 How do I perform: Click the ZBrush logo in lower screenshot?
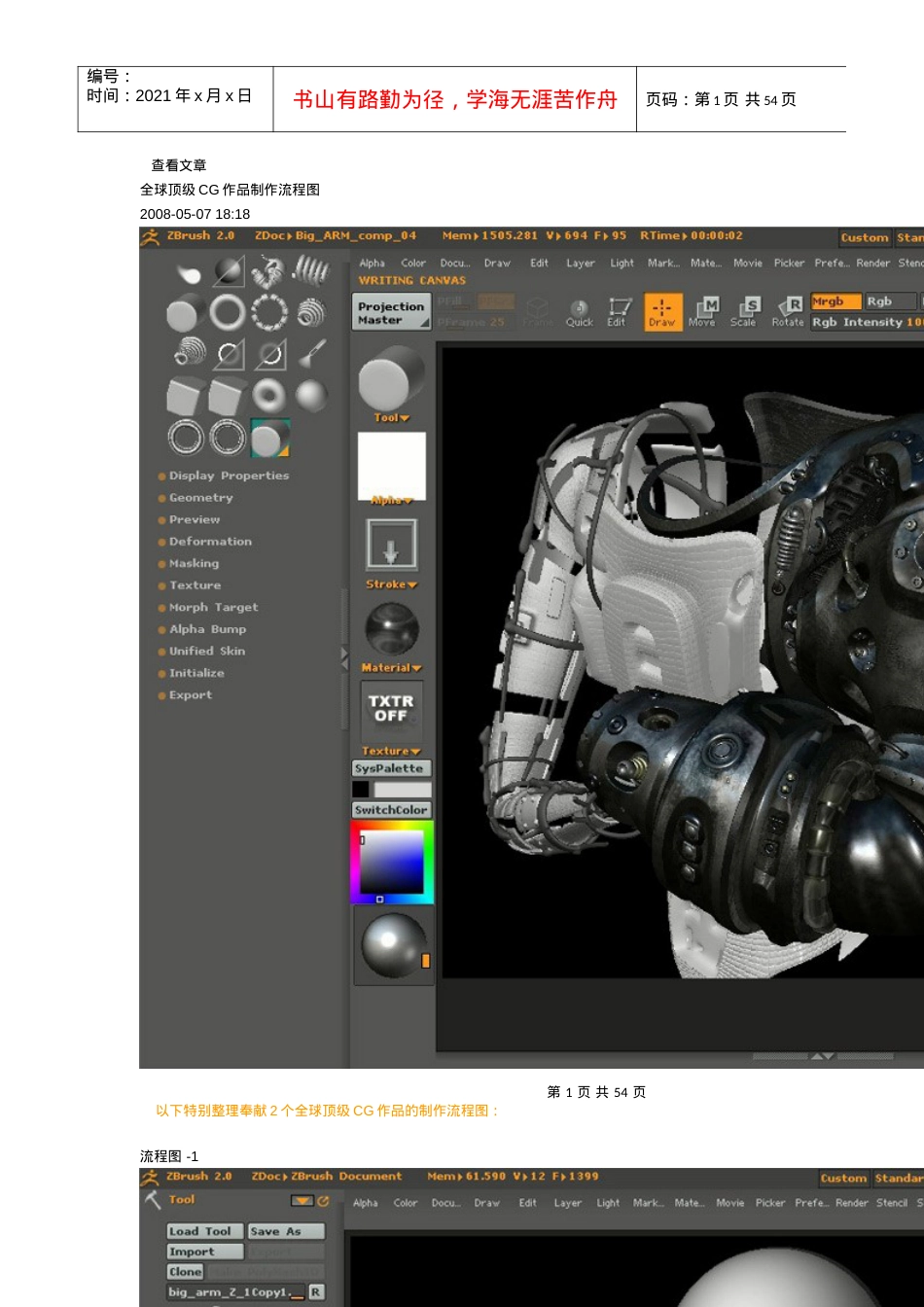click(150, 1177)
